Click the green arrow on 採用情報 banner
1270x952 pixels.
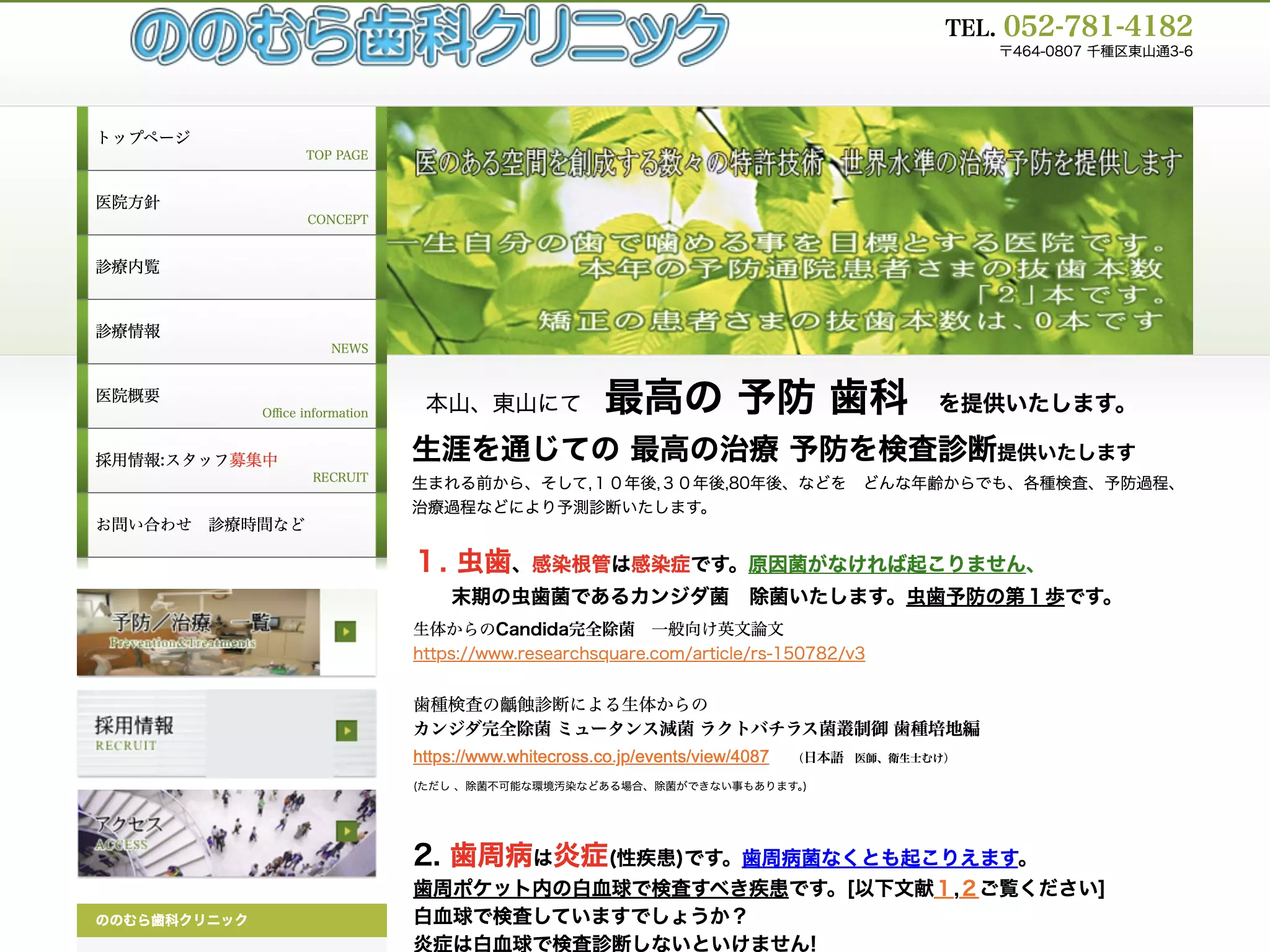click(x=347, y=731)
